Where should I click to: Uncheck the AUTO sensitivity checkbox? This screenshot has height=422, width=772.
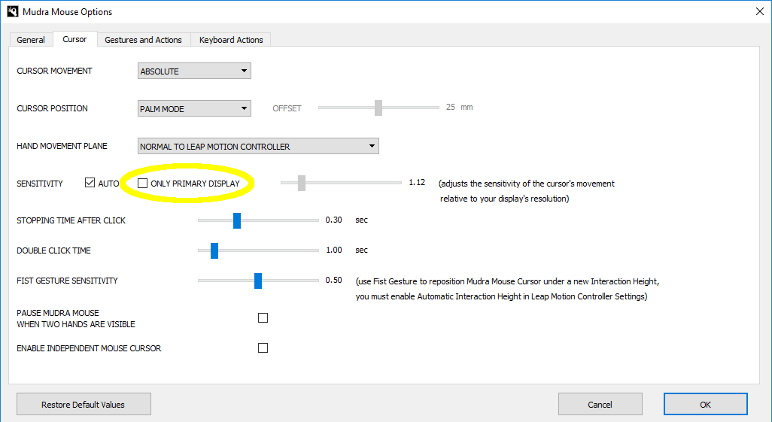90,183
